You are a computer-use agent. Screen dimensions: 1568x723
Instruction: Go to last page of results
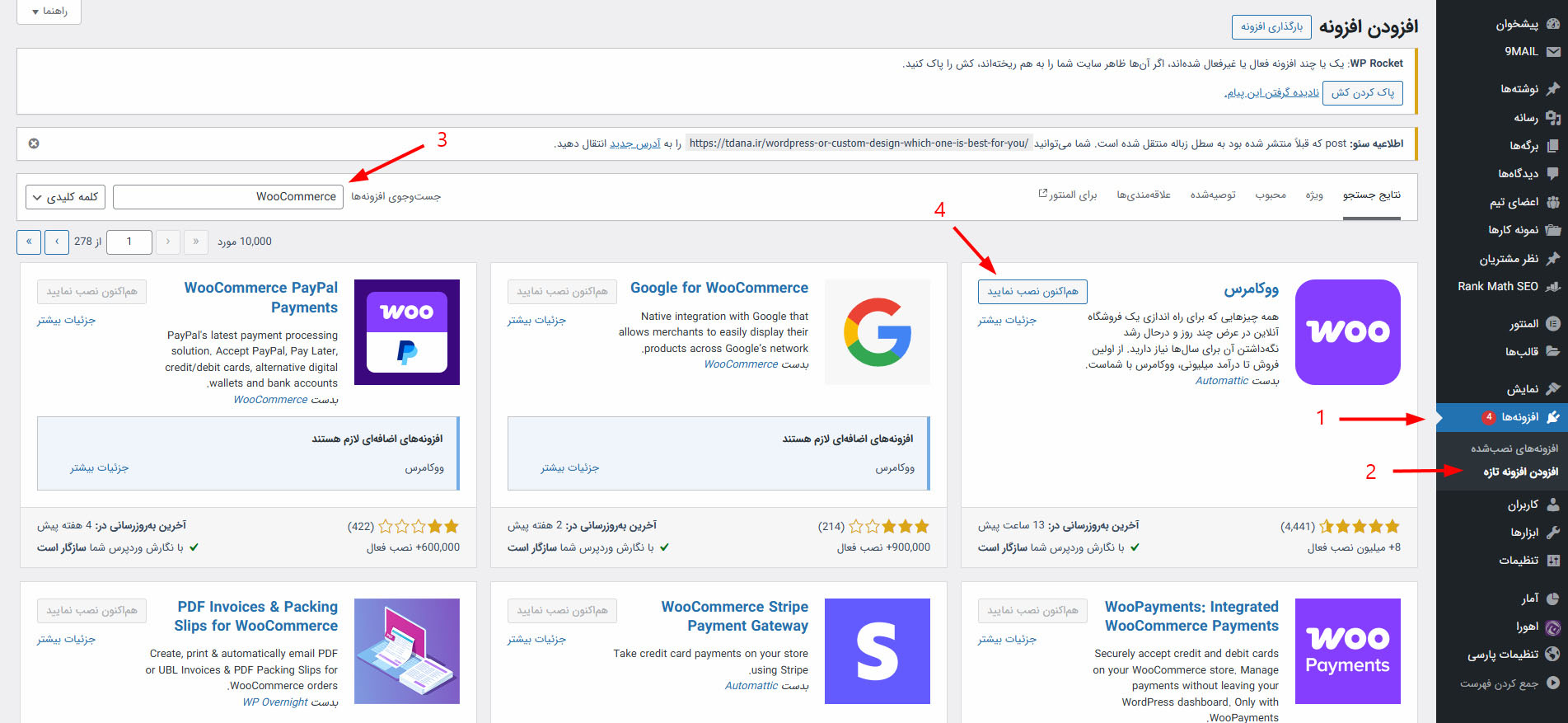point(29,242)
